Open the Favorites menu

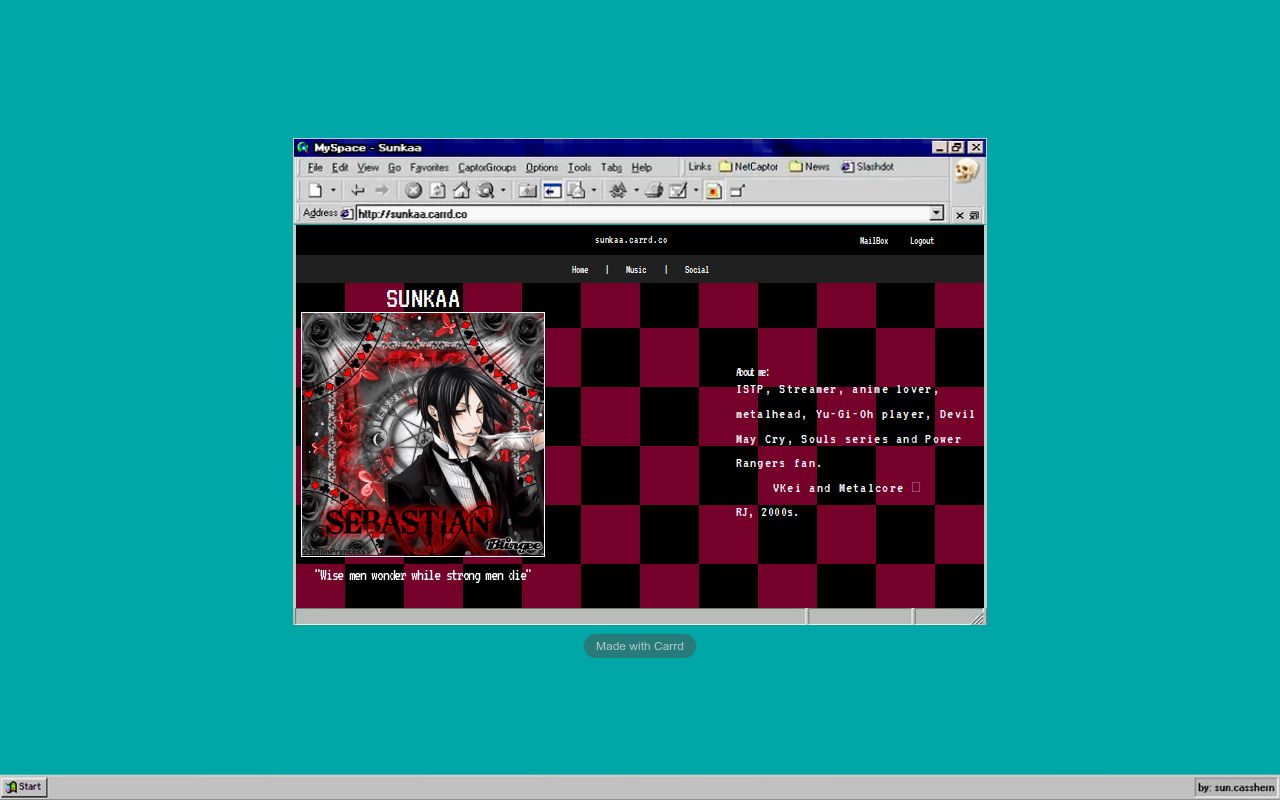(429, 167)
